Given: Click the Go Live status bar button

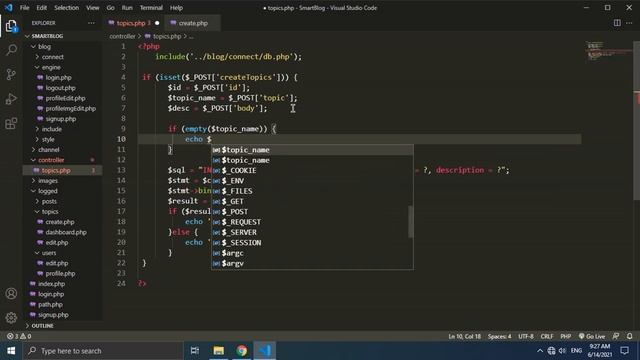Looking at the screenshot, I should tap(591, 336).
